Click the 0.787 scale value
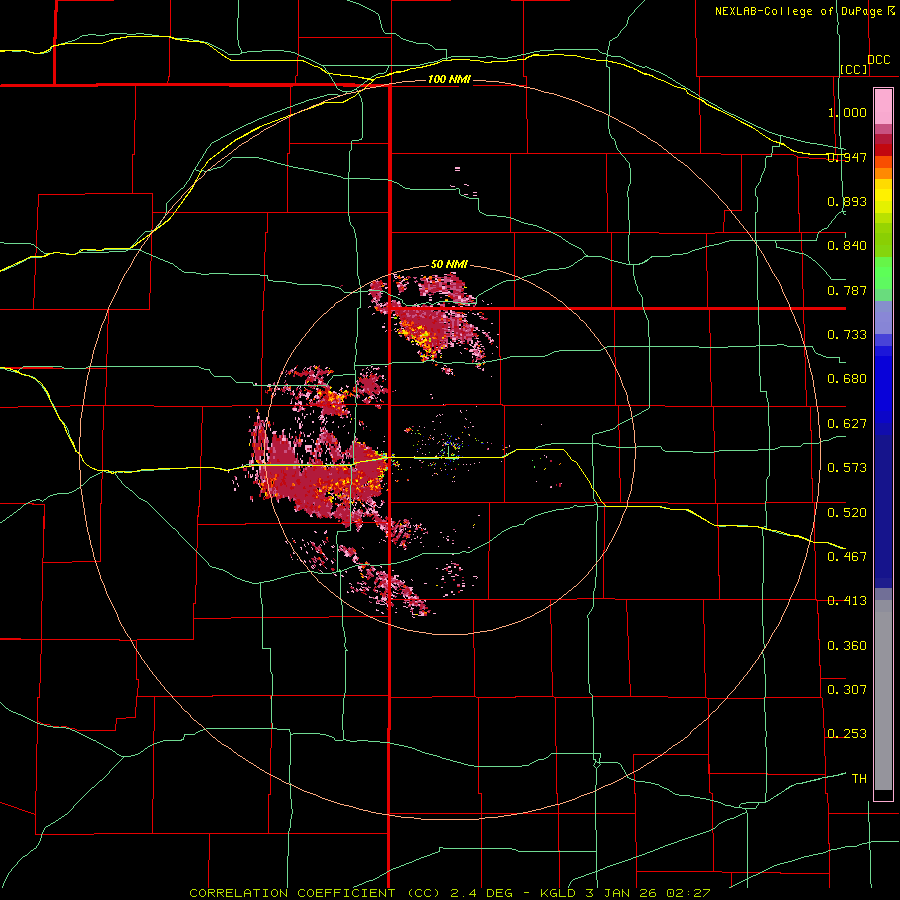This screenshot has width=900, height=900. tap(847, 290)
